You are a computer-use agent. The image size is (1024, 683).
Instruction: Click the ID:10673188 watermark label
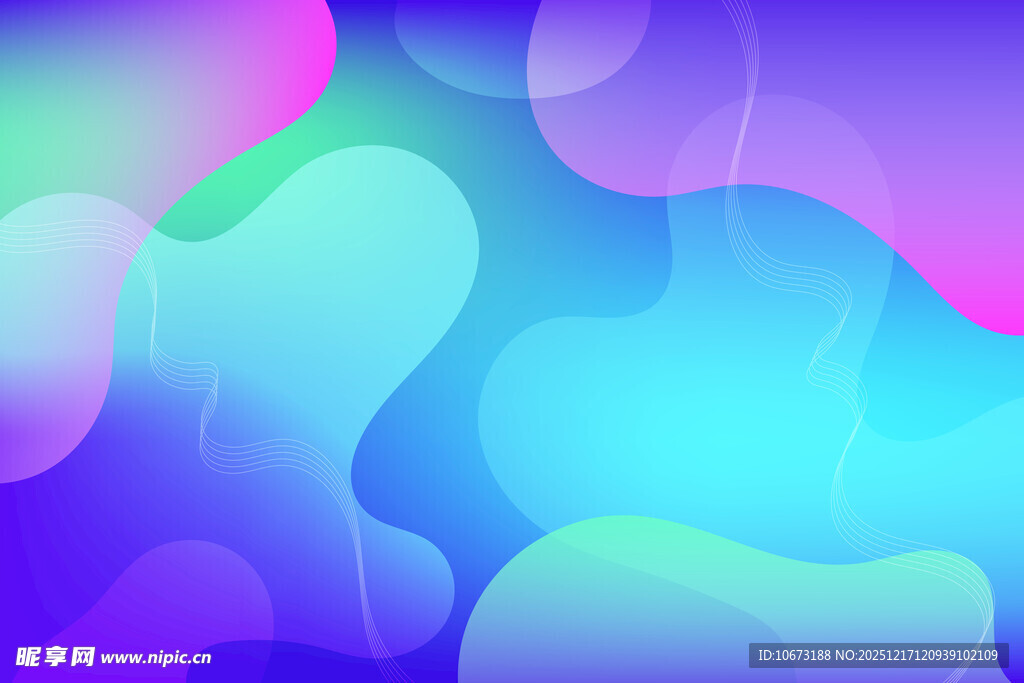tap(793, 655)
